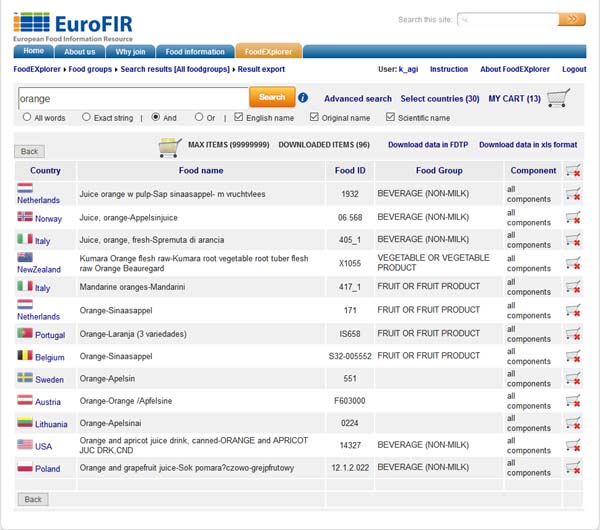Click the Lithuania country link
The image size is (600, 530).
[x=51, y=424]
